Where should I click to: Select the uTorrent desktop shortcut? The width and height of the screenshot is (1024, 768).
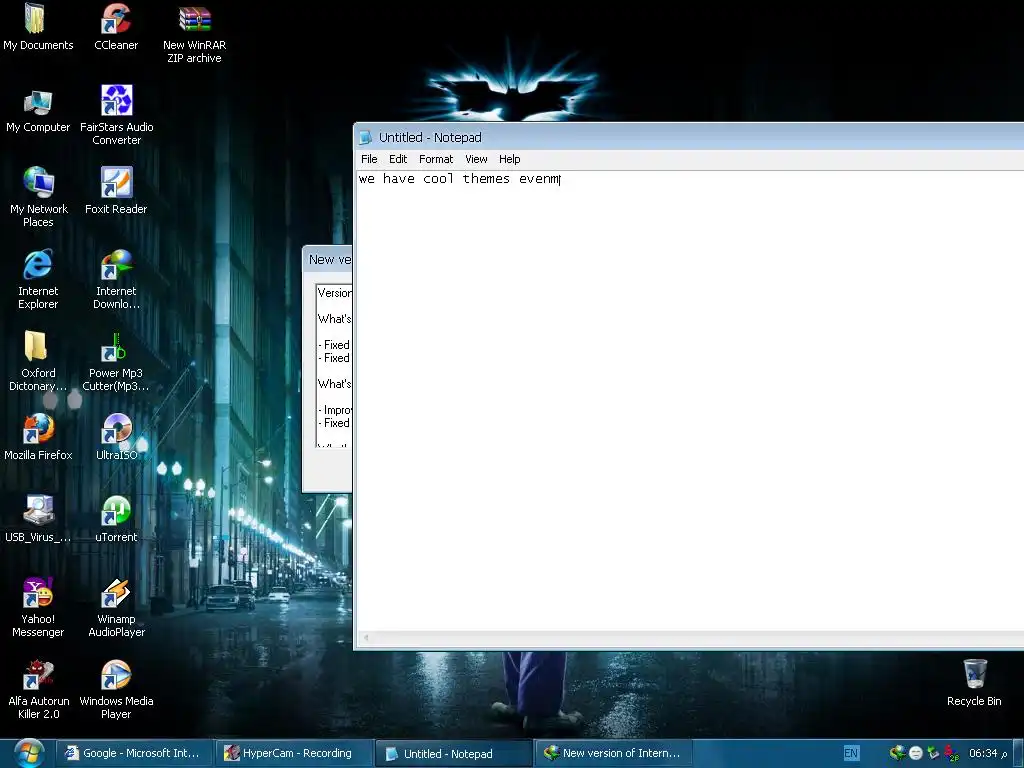click(116, 519)
